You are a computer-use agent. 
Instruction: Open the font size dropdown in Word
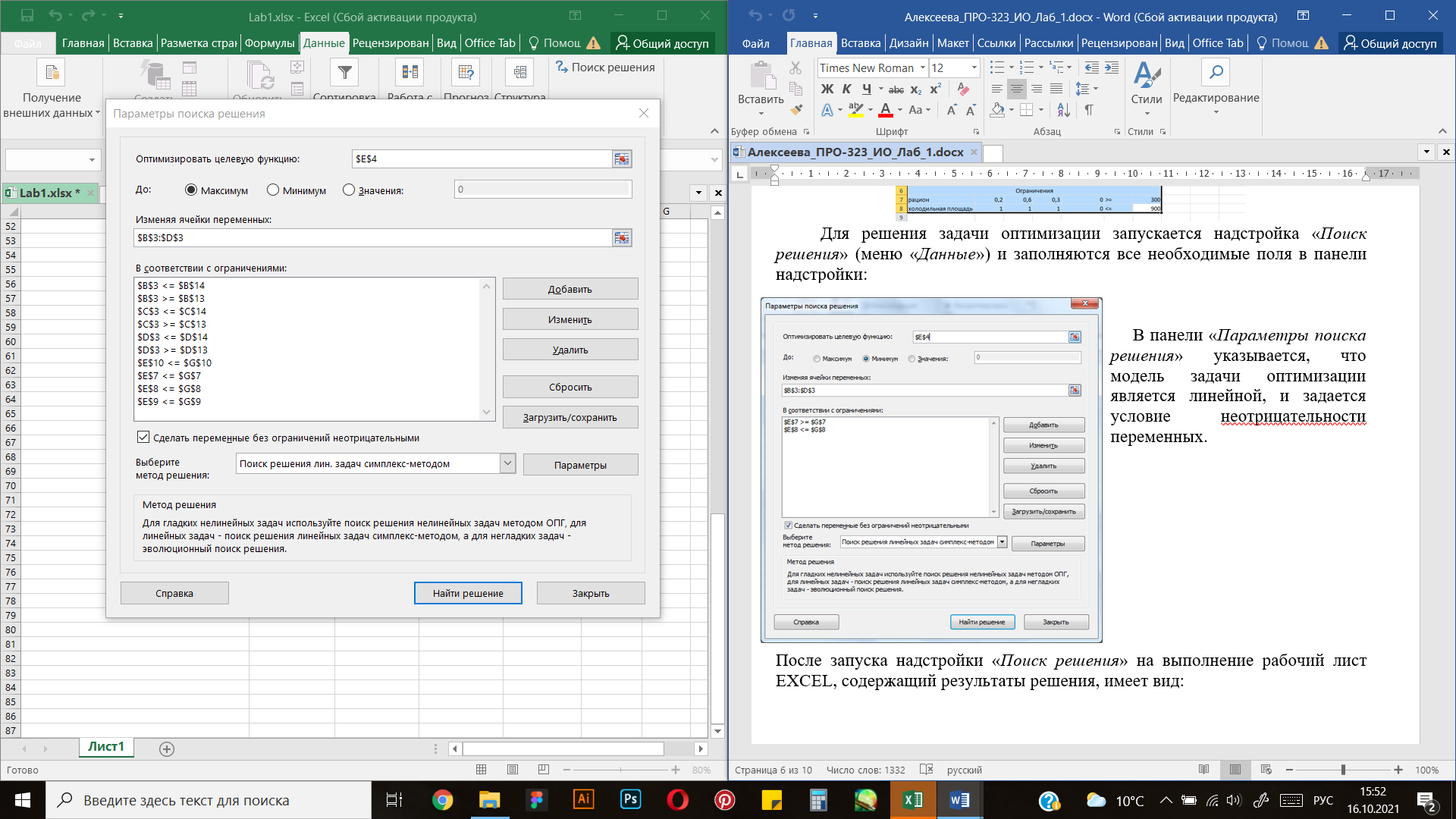[974, 68]
